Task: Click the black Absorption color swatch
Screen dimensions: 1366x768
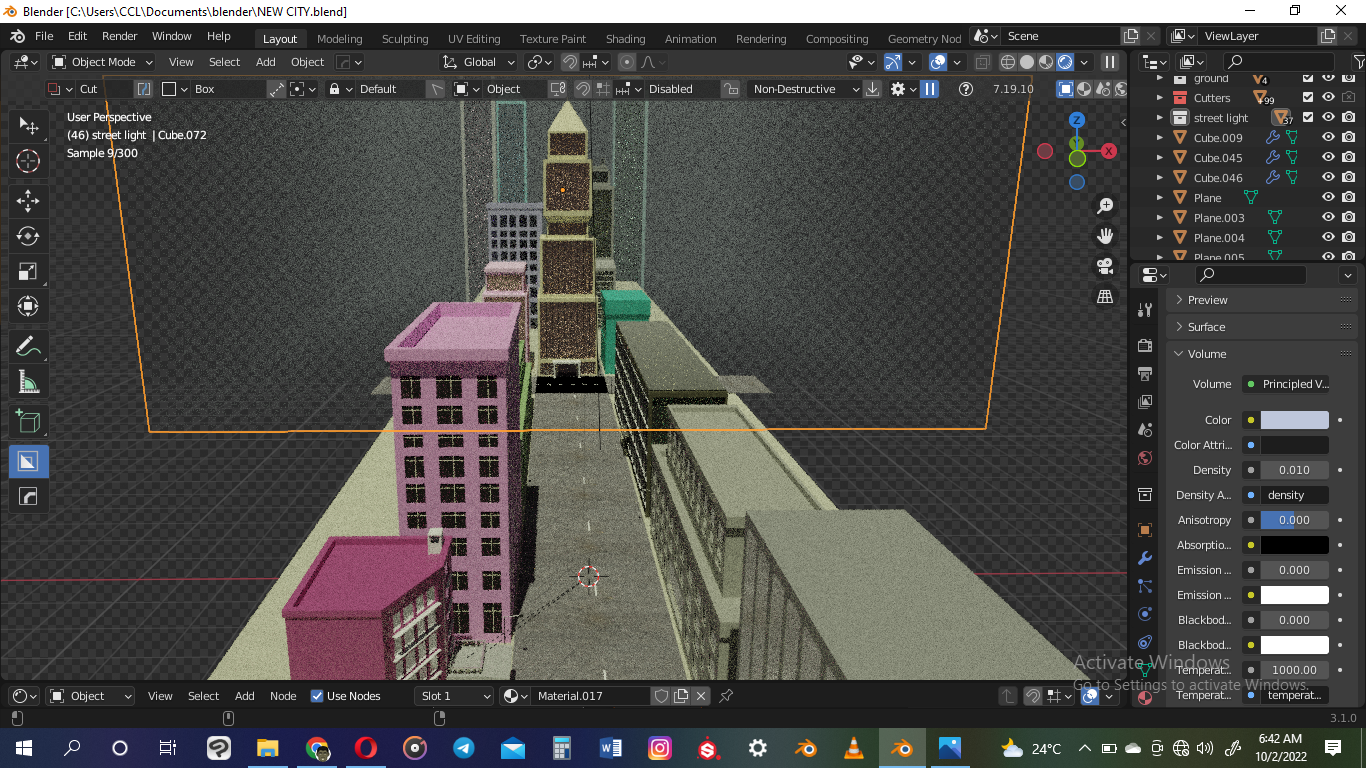Action: [1295, 545]
